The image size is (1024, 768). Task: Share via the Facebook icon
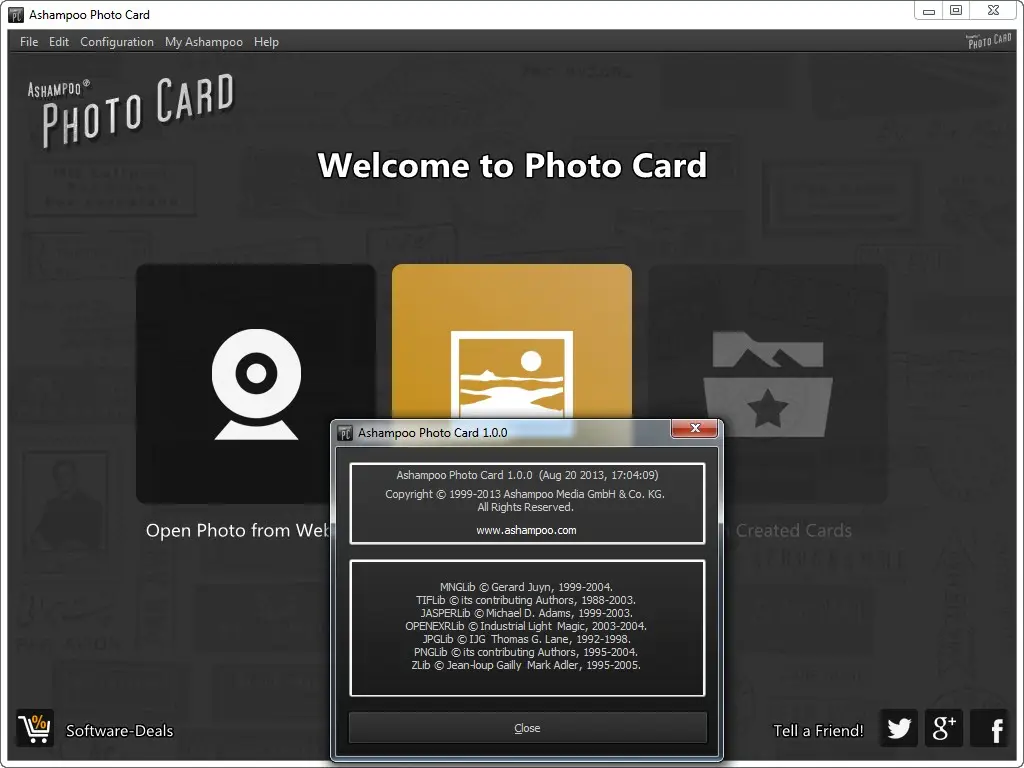pyautogui.click(x=989, y=728)
